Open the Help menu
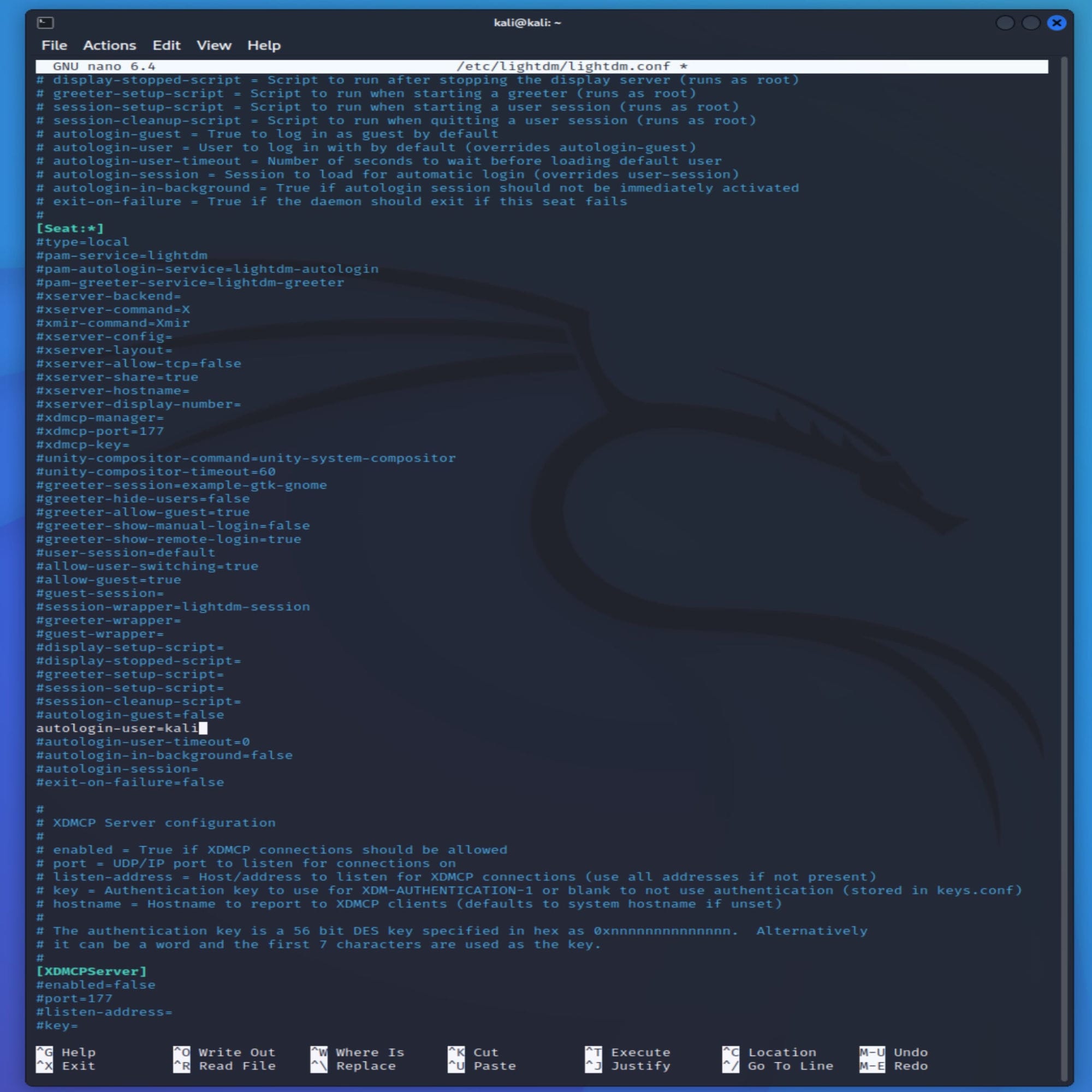This screenshot has height=1092, width=1092. tap(263, 45)
